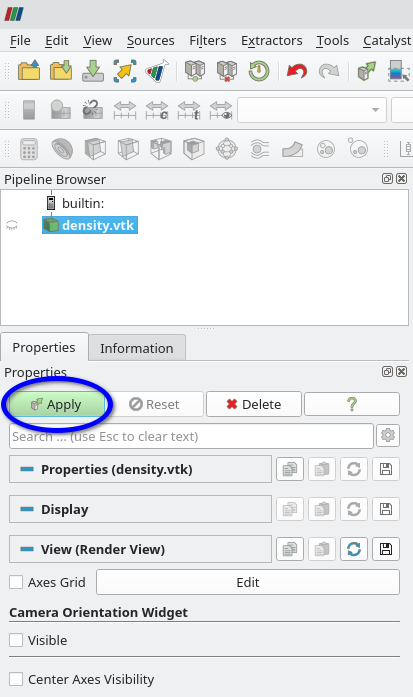Screen dimensions: 413x697
Task: Click the properties search input field
Action: click(191, 436)
